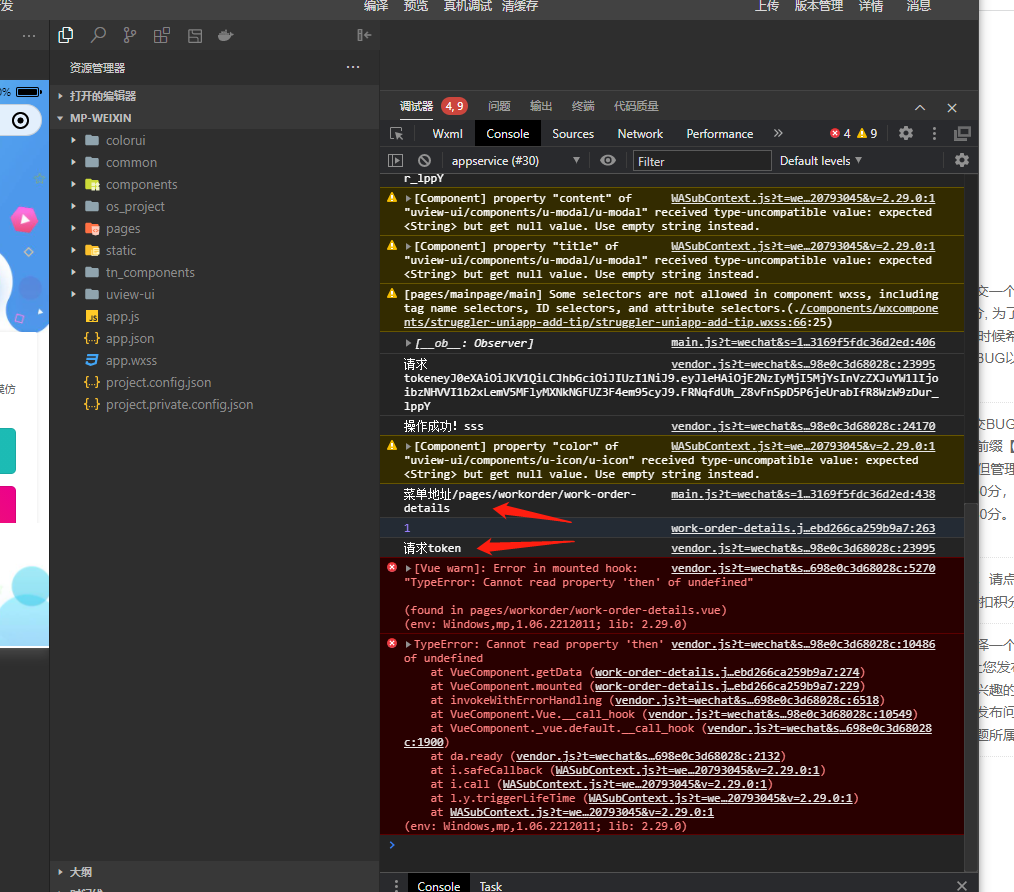Expand the "content" property warning
Image resolution: width=1014 pixels, height=892 pixels.
408,199
